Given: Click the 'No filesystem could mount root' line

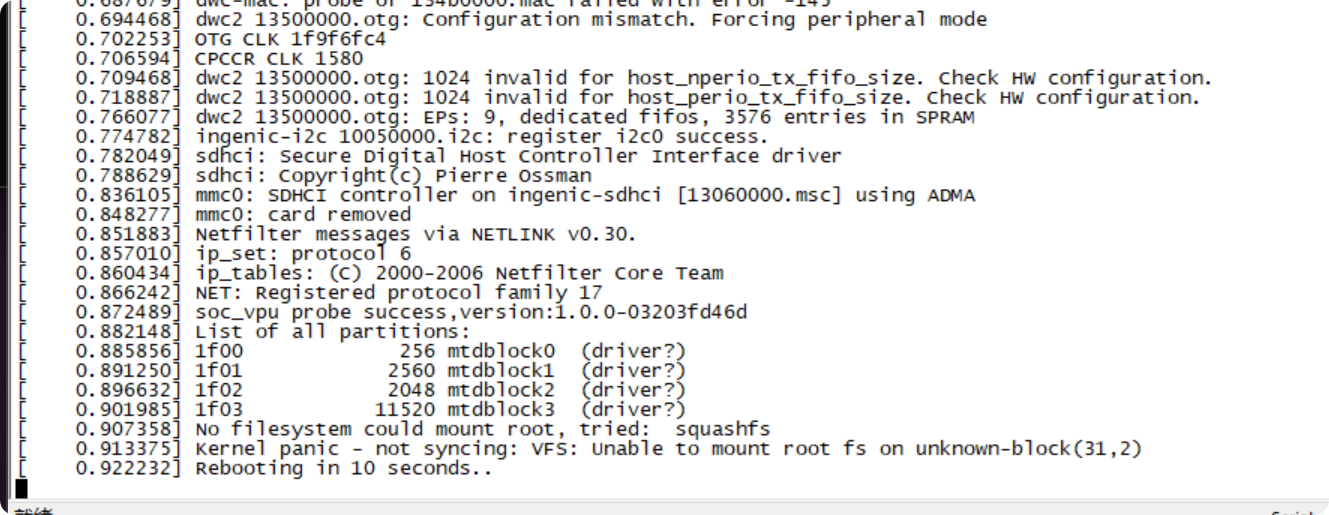Looking at the screenshot, I should pyautogui.click(x=395, y=429).
